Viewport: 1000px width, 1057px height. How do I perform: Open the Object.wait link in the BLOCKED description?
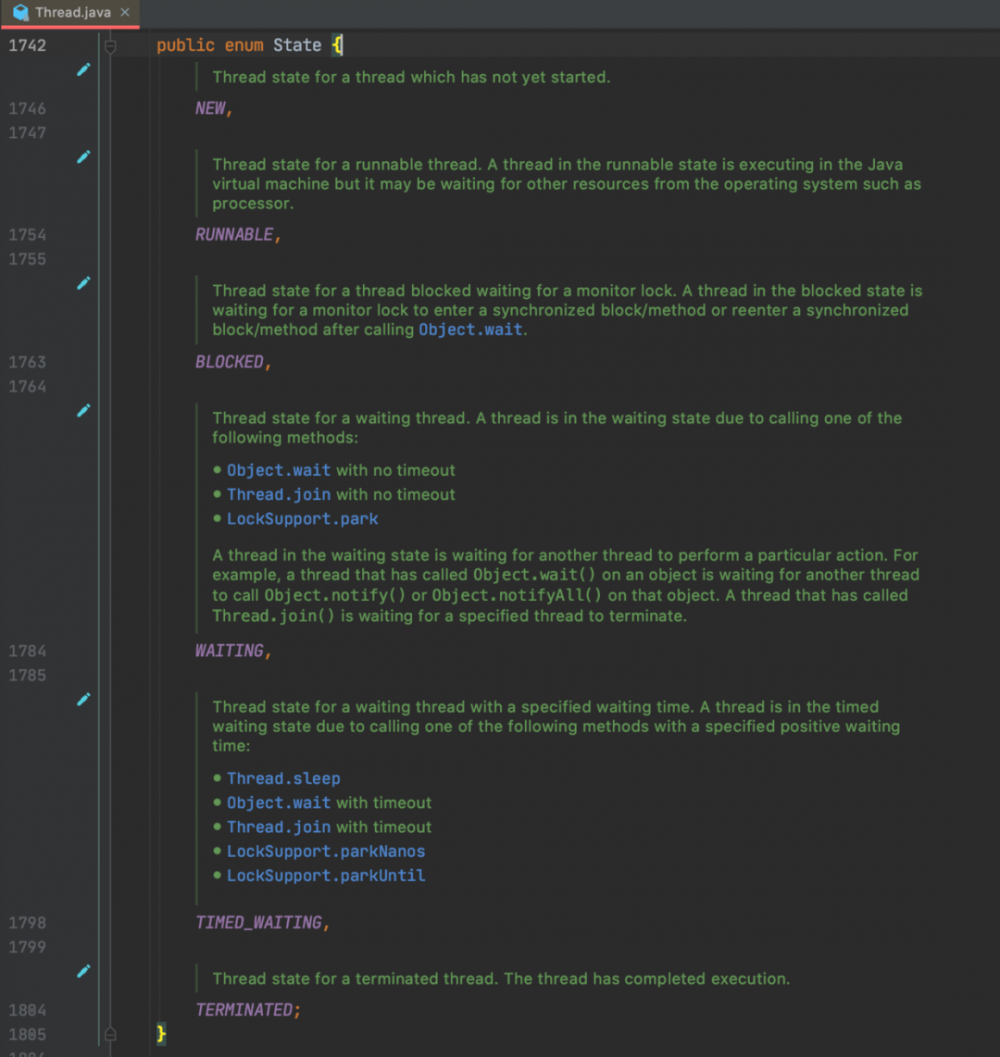click(470, 330)
